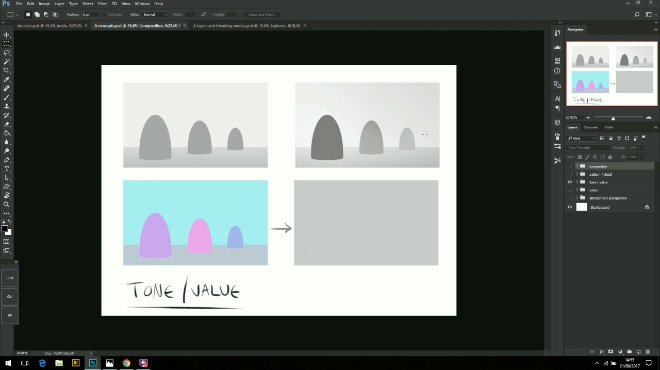The image size is (660, 370).
Task: Open the Opacity value dropdown arrow
Action: (x=642, y=148)
